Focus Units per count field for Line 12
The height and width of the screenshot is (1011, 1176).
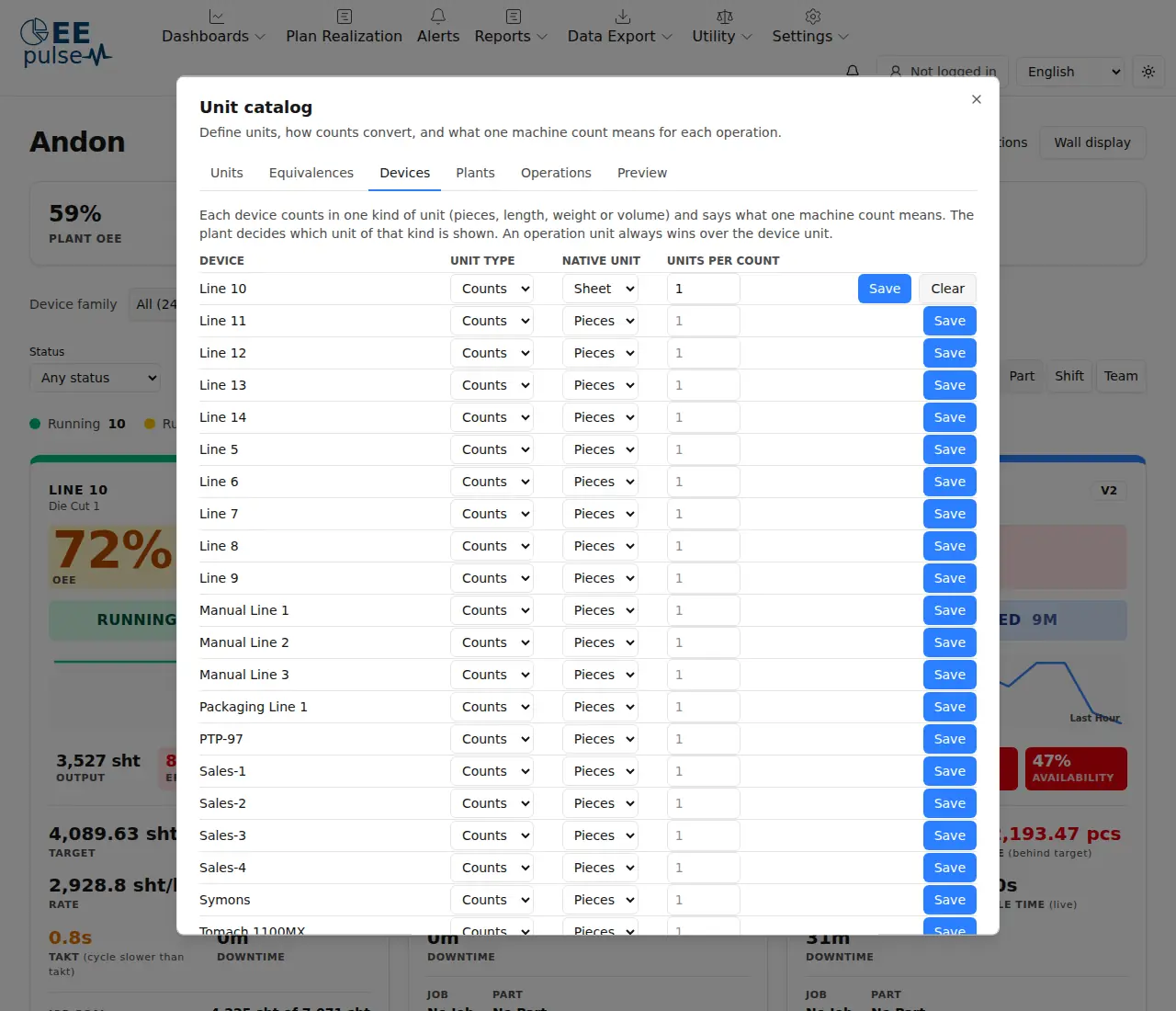pos(704,353)
